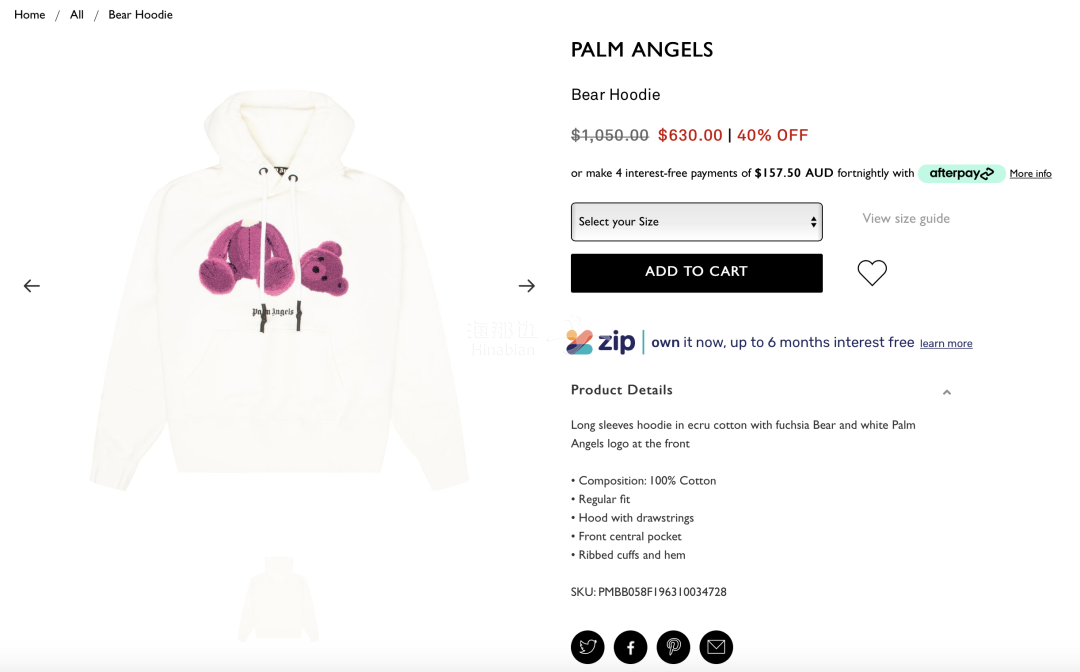1080x672 pixels.
Task: Share product via email icon
Action: tap(716, 647)
